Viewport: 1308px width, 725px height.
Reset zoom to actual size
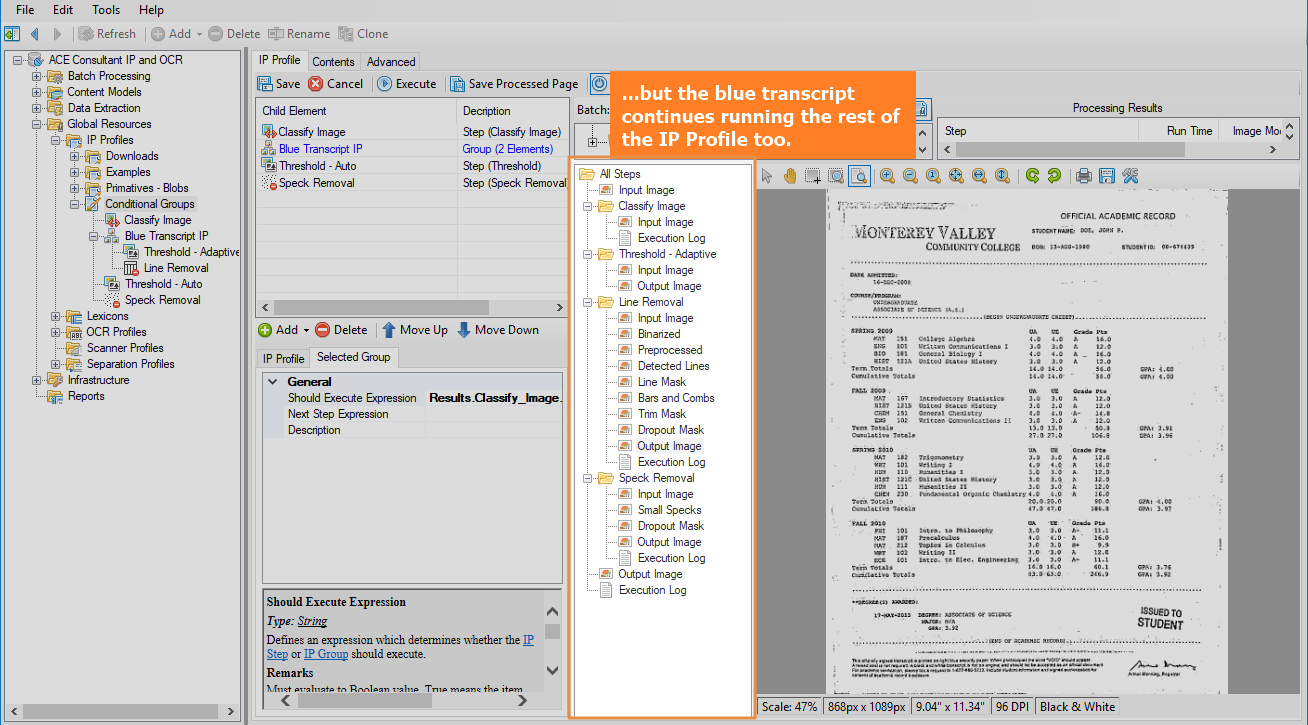(x=933, y=176)
